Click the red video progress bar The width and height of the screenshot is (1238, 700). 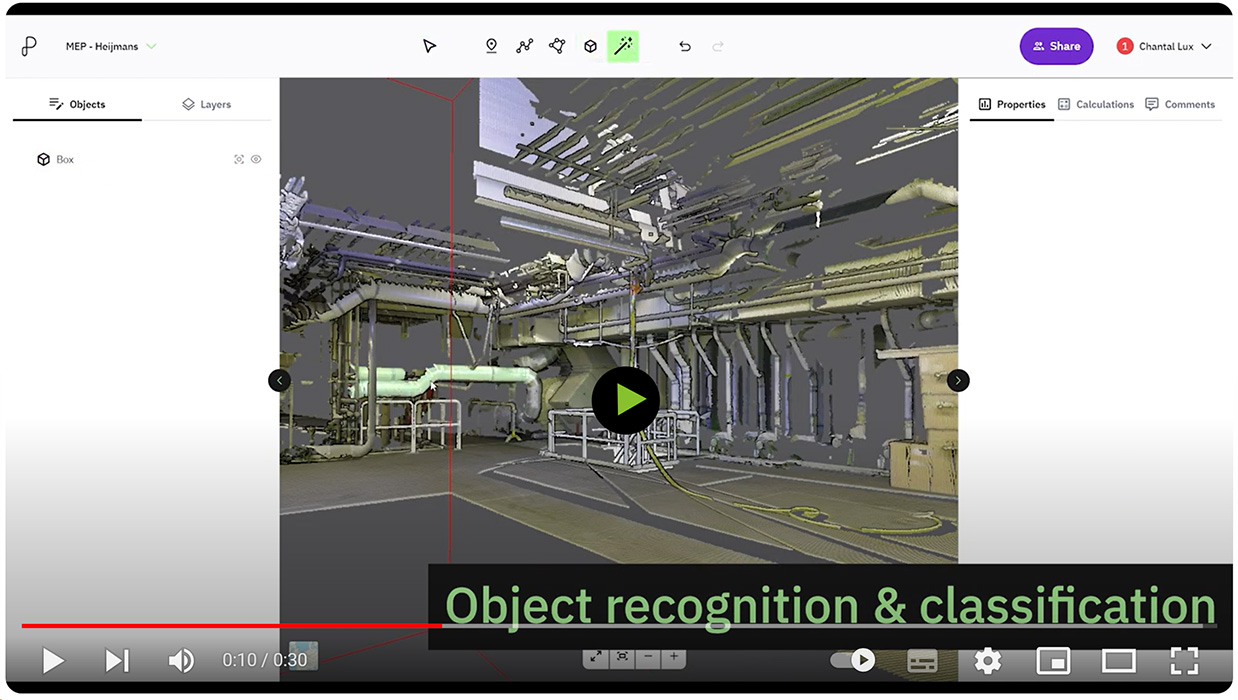coord(230,626)
